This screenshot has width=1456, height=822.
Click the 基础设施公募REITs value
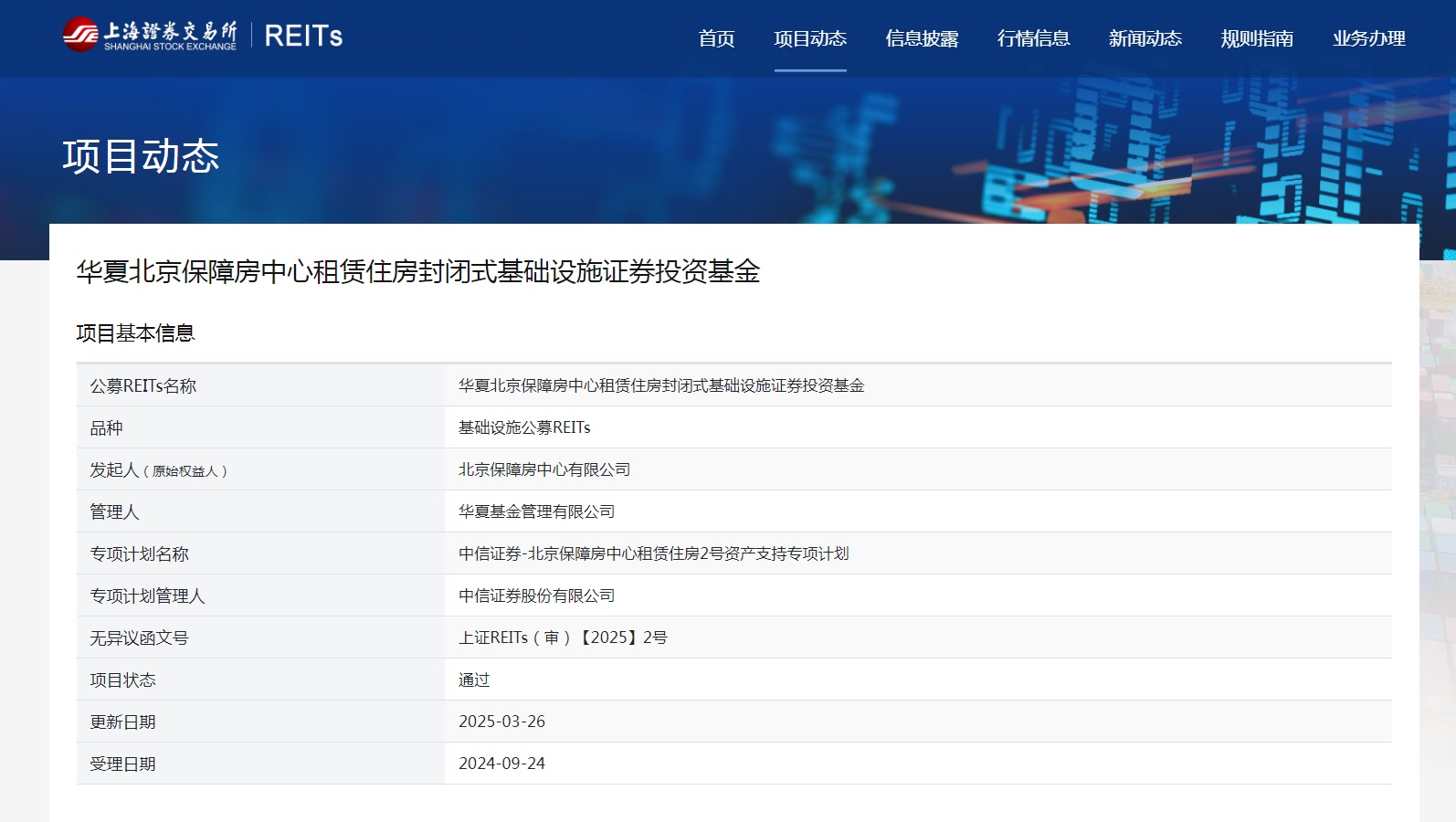tap(524, 427)
